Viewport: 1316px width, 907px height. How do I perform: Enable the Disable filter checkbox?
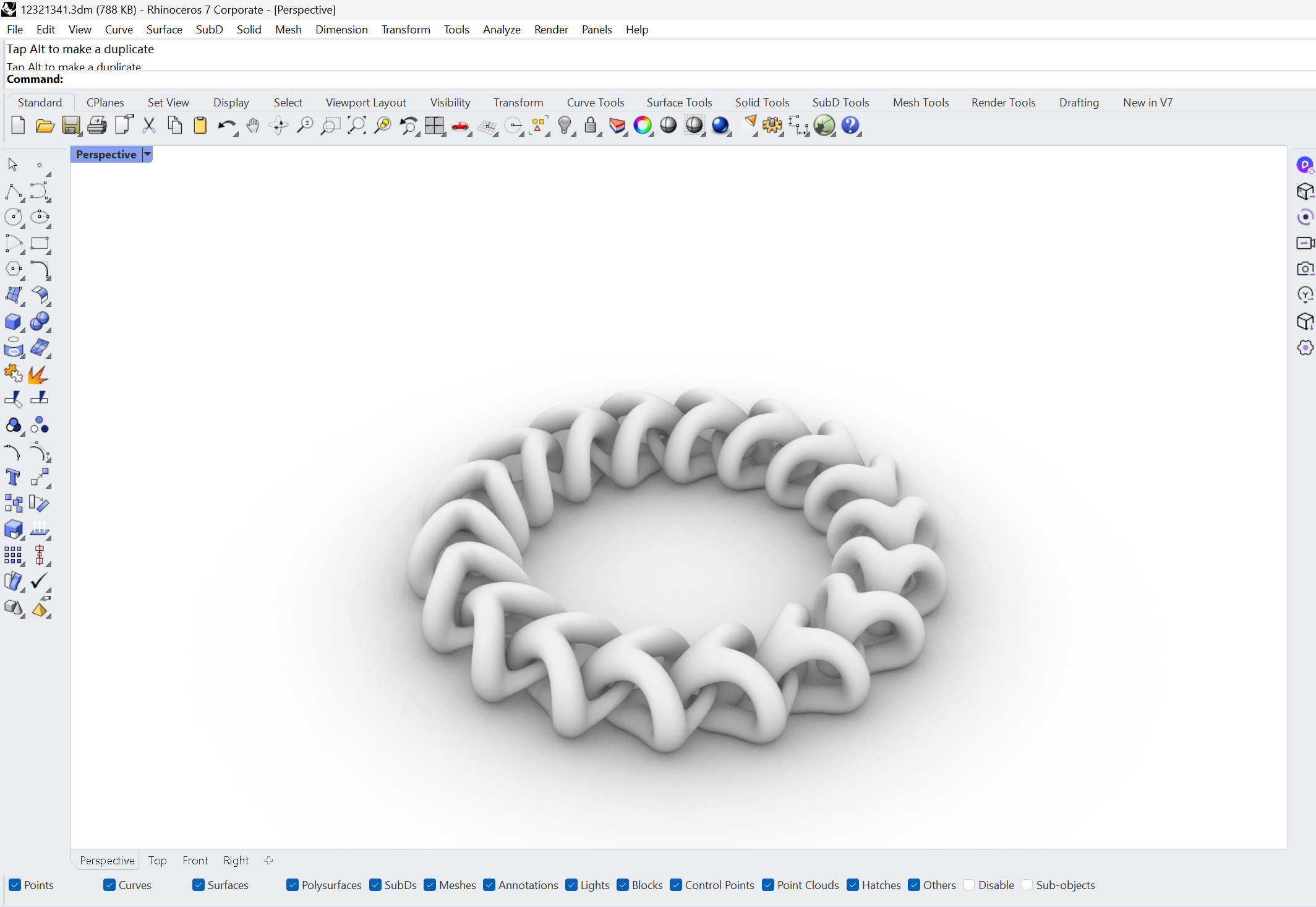(x=969, y=885)
